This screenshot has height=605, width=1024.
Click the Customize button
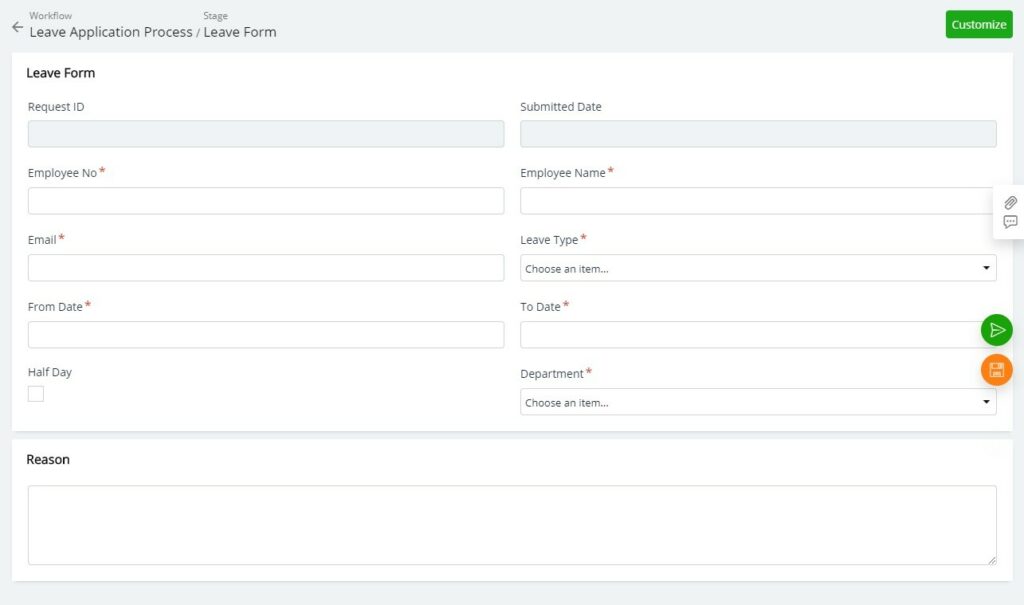(x=979, y=24)
